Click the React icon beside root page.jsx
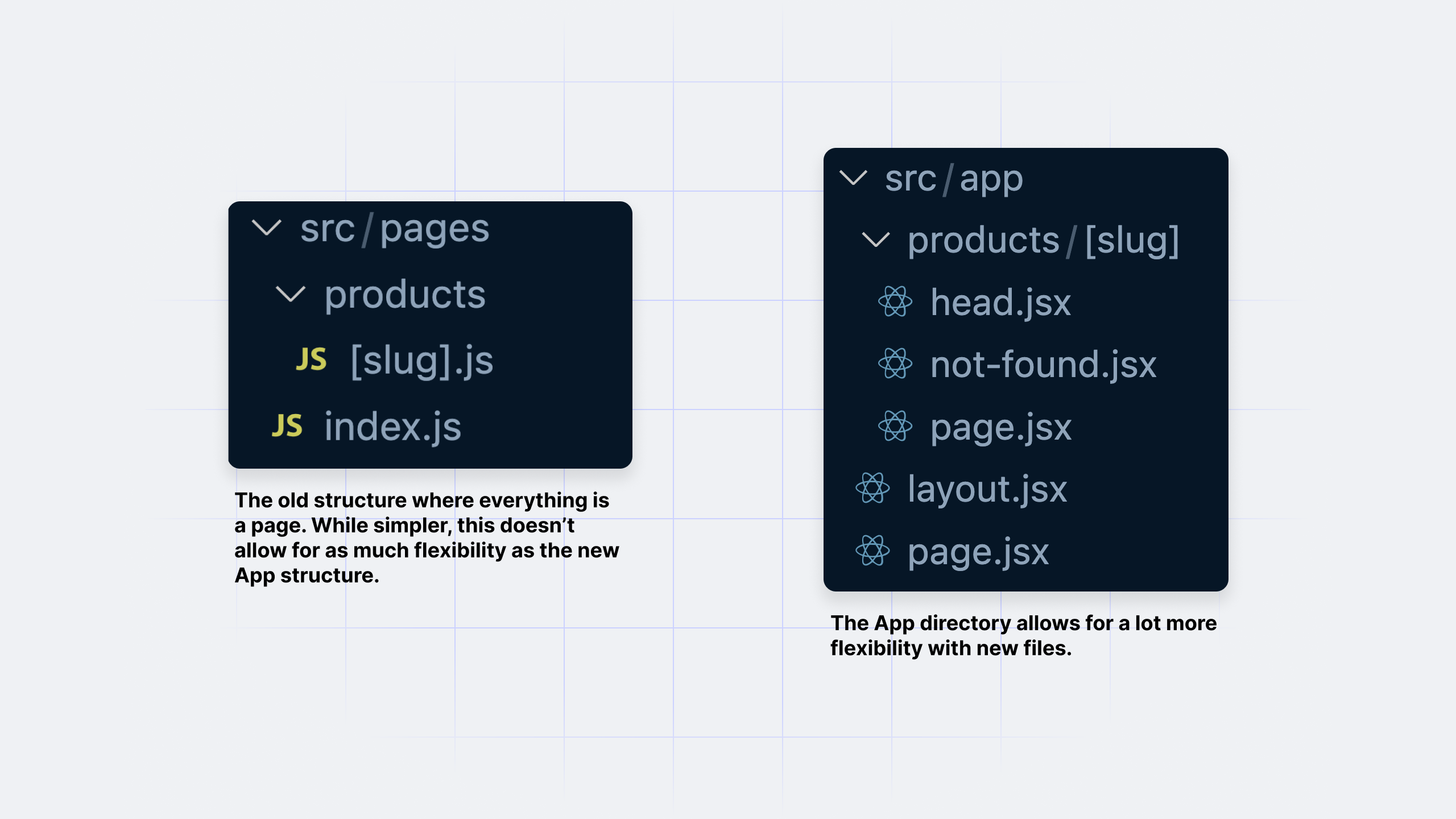 click(872, 551)
